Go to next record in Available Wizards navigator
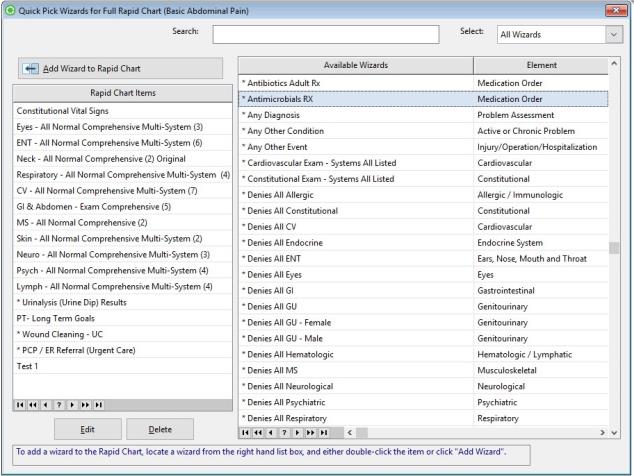The image size is (634, 476). (x=297, y=433)
